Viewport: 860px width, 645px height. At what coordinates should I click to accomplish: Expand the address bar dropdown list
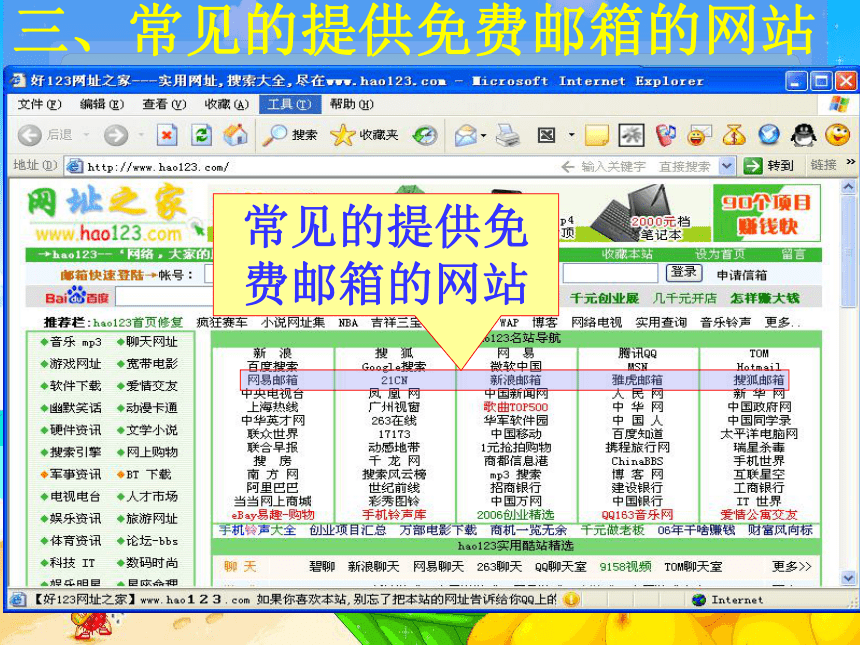727,166
